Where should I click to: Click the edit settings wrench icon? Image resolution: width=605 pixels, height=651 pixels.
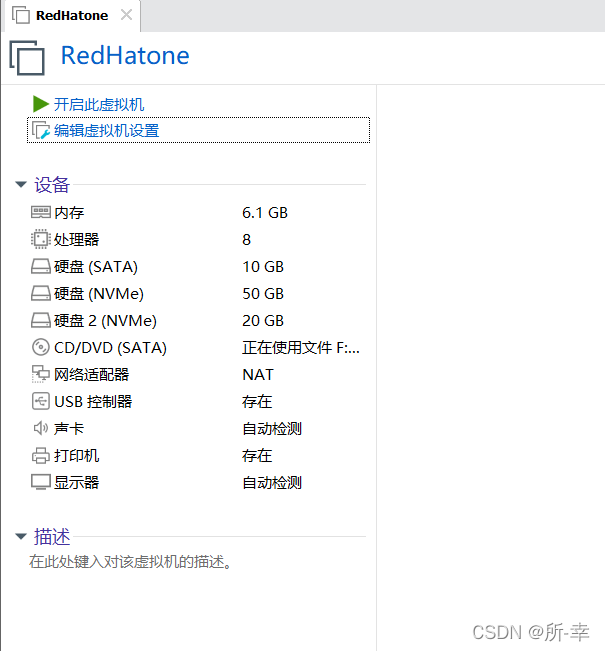coord(41,131)
